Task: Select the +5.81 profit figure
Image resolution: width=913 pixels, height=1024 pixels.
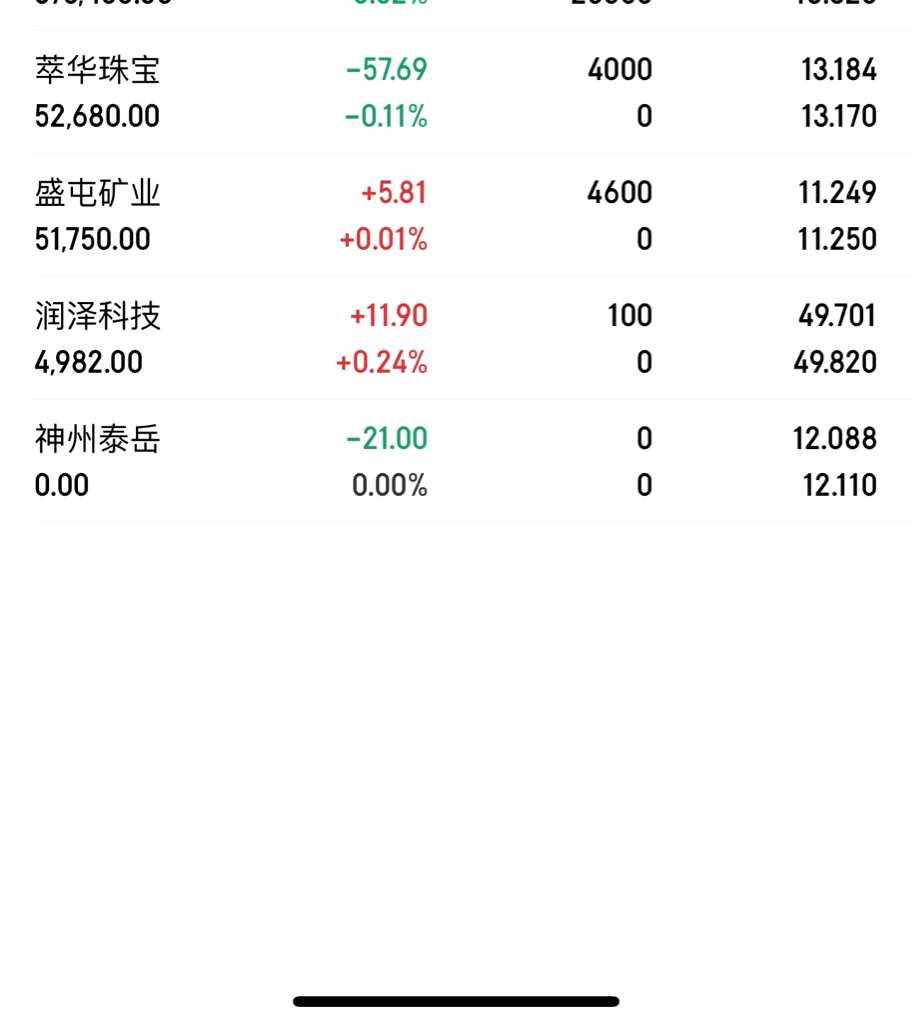Action: pyautogui.click(x=394, y=193)
